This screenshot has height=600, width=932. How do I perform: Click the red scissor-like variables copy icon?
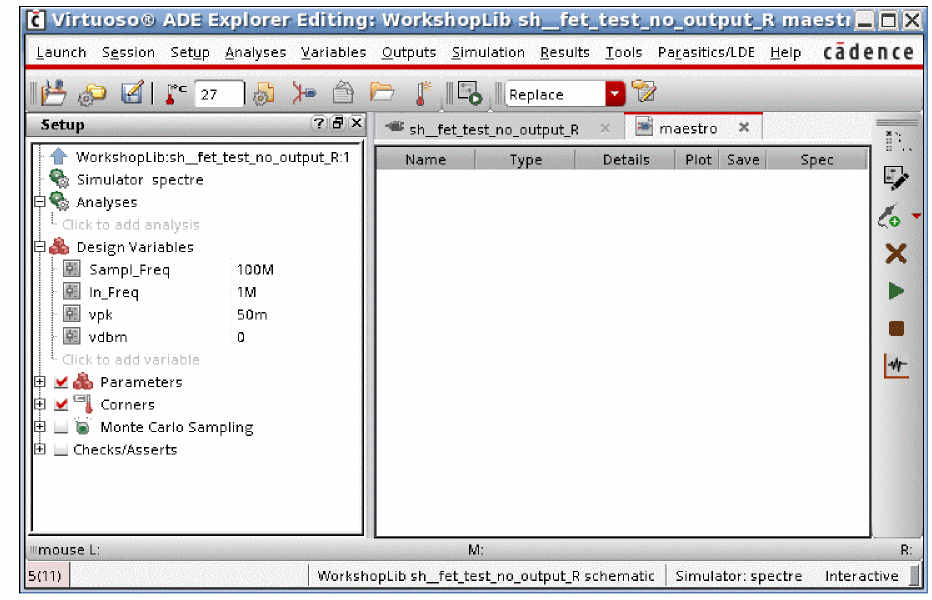[x=303, y=93]
